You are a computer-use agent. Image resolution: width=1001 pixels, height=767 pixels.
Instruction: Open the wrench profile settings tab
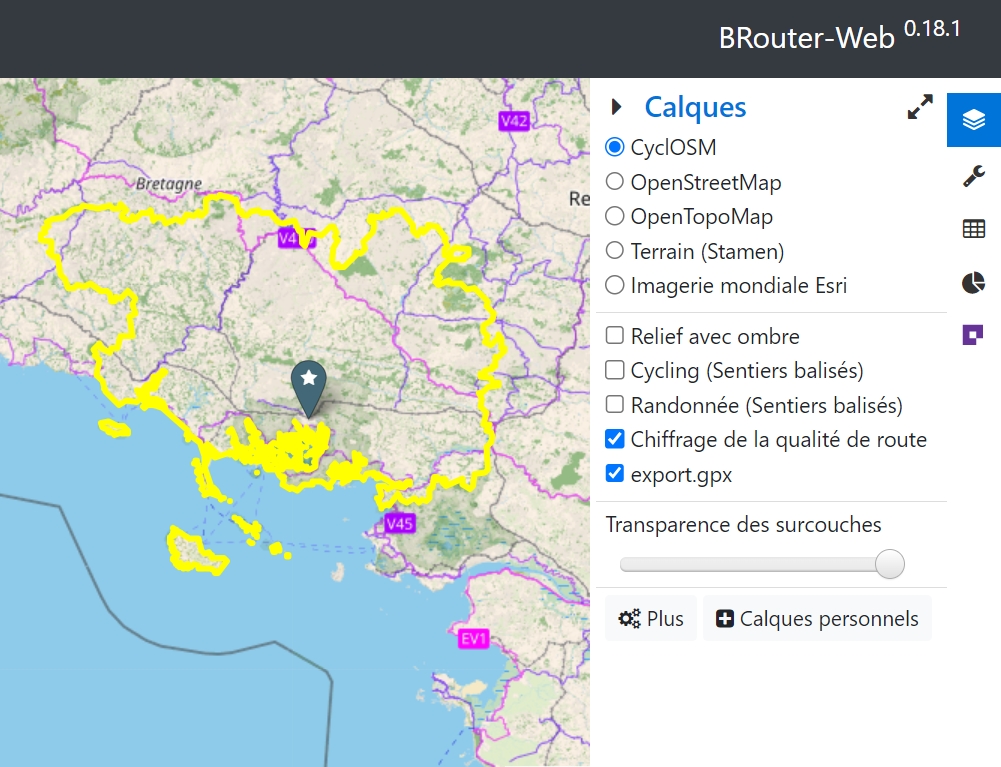tap(973, 177)
